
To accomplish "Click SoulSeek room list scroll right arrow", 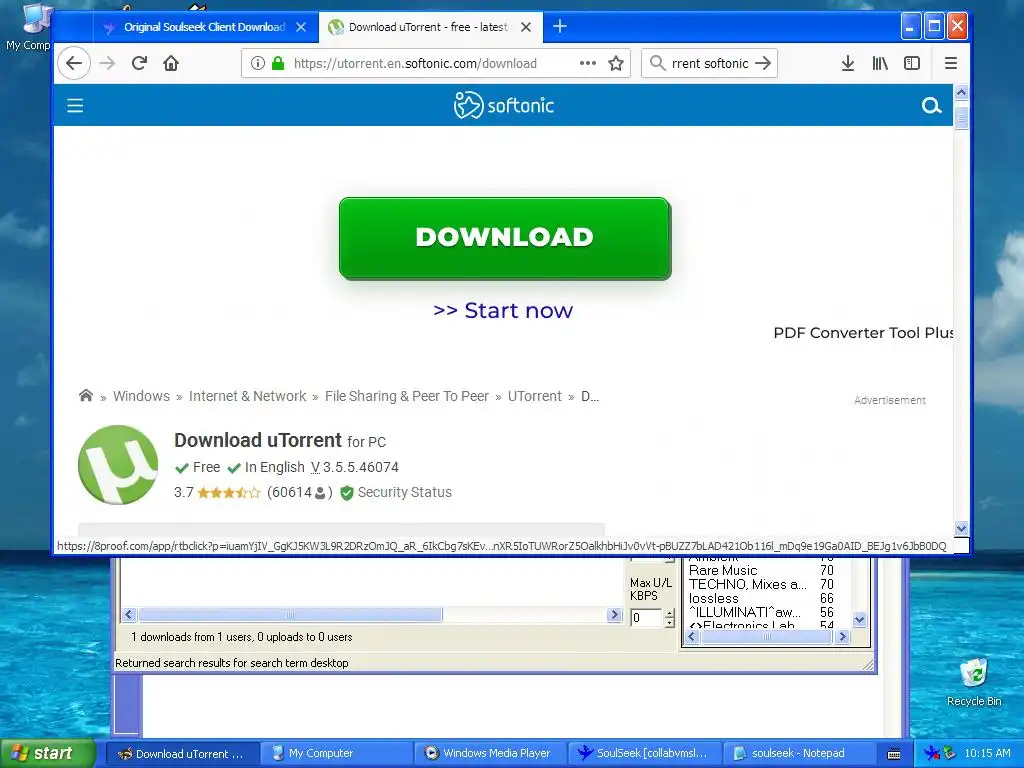I will pyautogui.click(x=842, y=637).
